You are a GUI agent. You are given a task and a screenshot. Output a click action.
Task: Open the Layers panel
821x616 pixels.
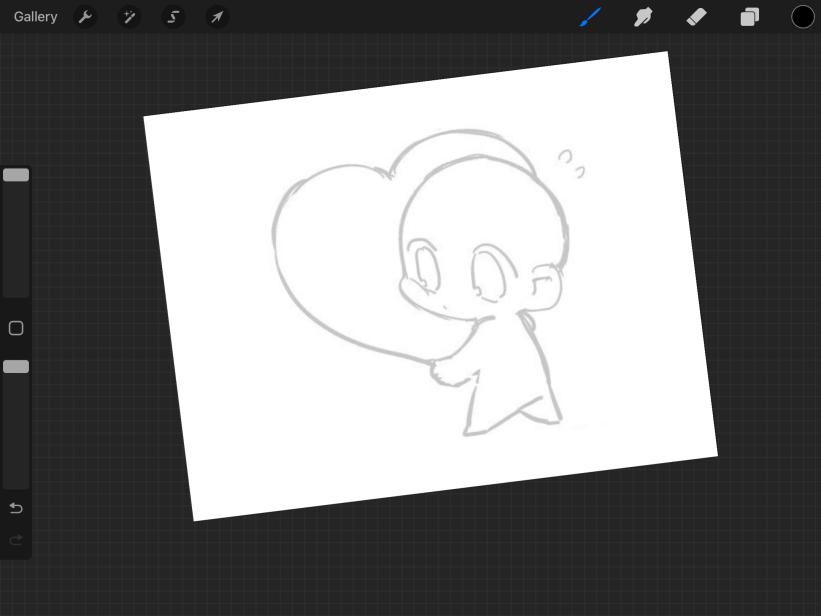750,17
